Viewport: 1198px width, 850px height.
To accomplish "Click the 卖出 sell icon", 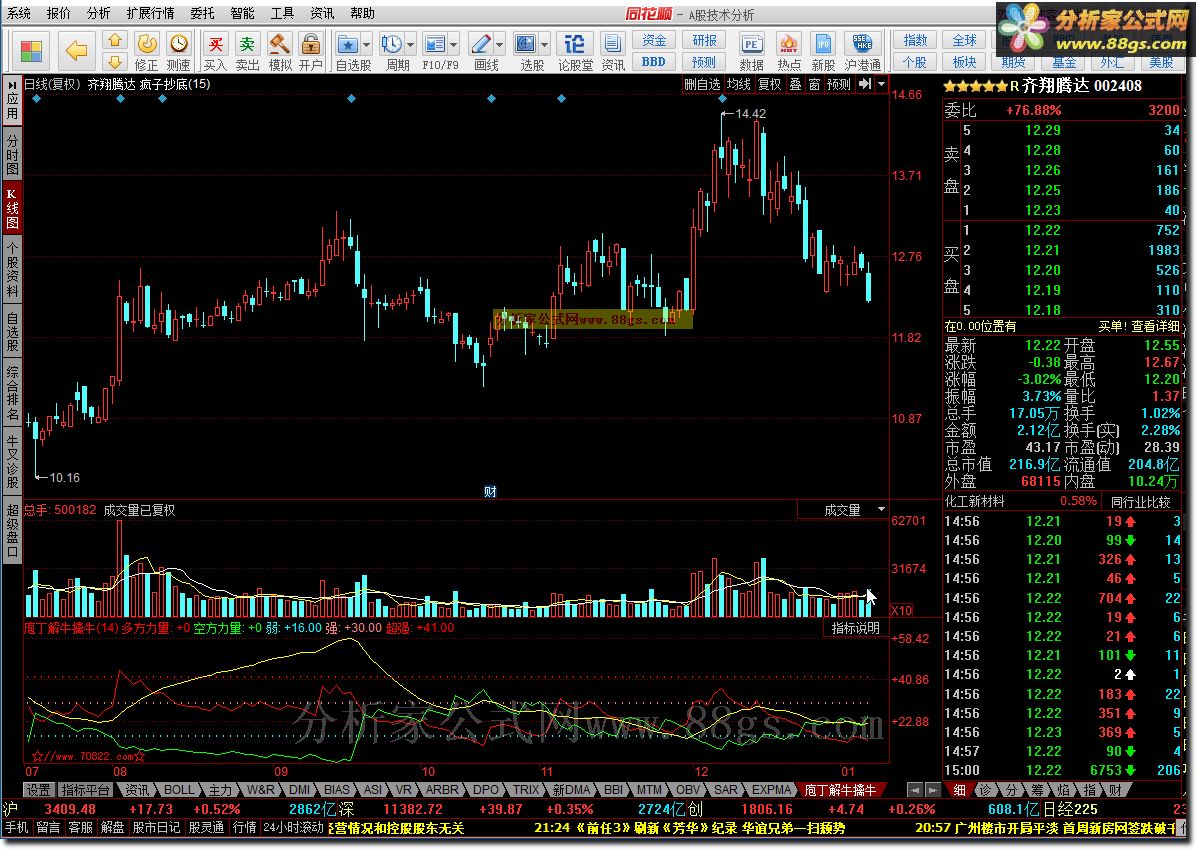I will [x=247, y=51].
